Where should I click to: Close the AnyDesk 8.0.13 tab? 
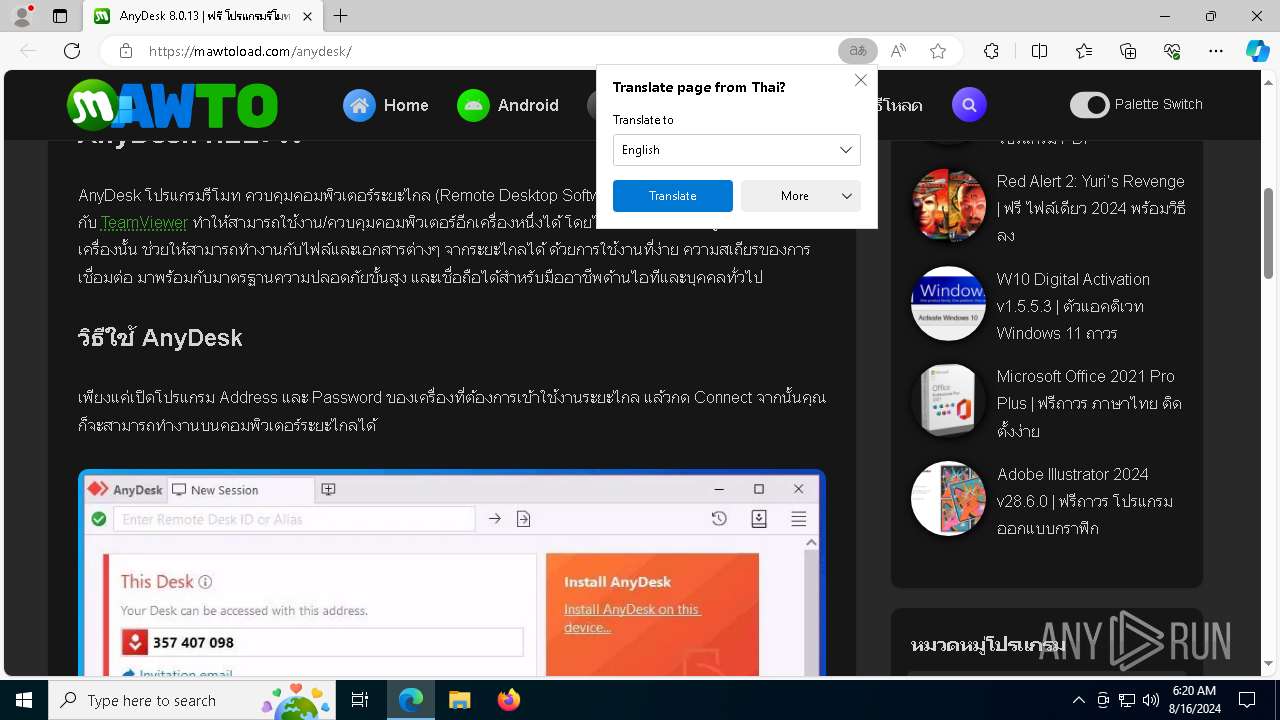click(x=307, y=16)
